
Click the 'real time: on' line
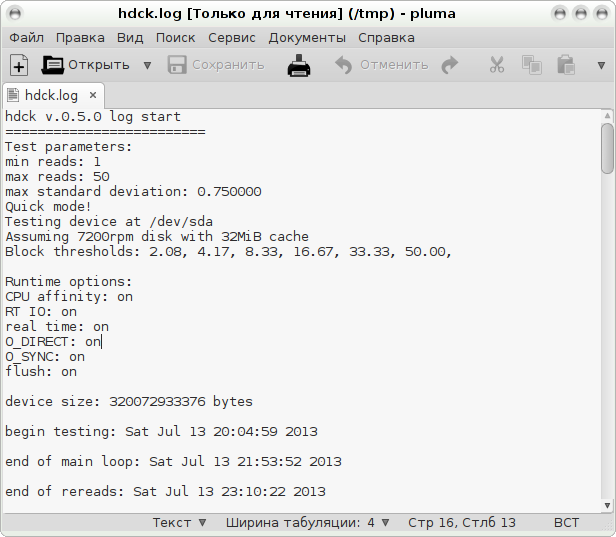(57, 326)
